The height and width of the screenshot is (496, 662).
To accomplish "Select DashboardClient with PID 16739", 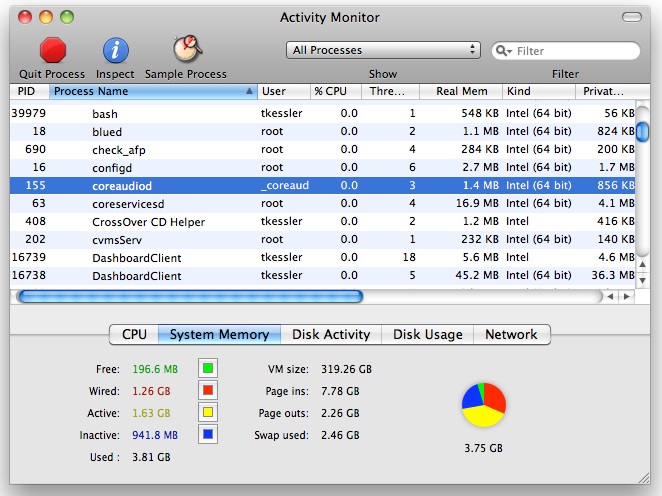I will coord(323,257).
